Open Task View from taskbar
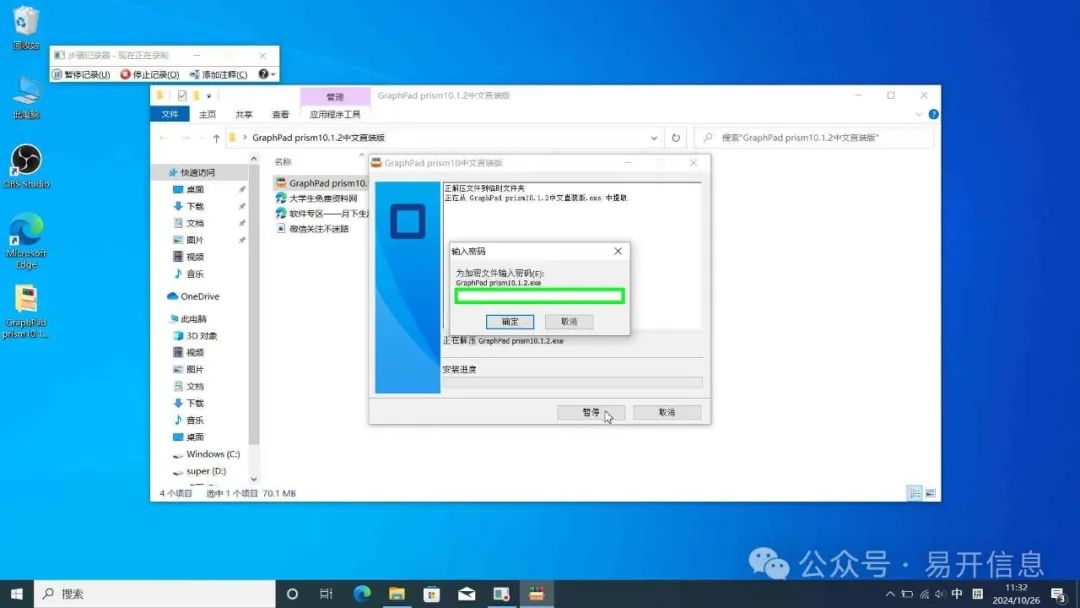The height and width of the screenshot is (608, 1080). (x=326, y=594)
